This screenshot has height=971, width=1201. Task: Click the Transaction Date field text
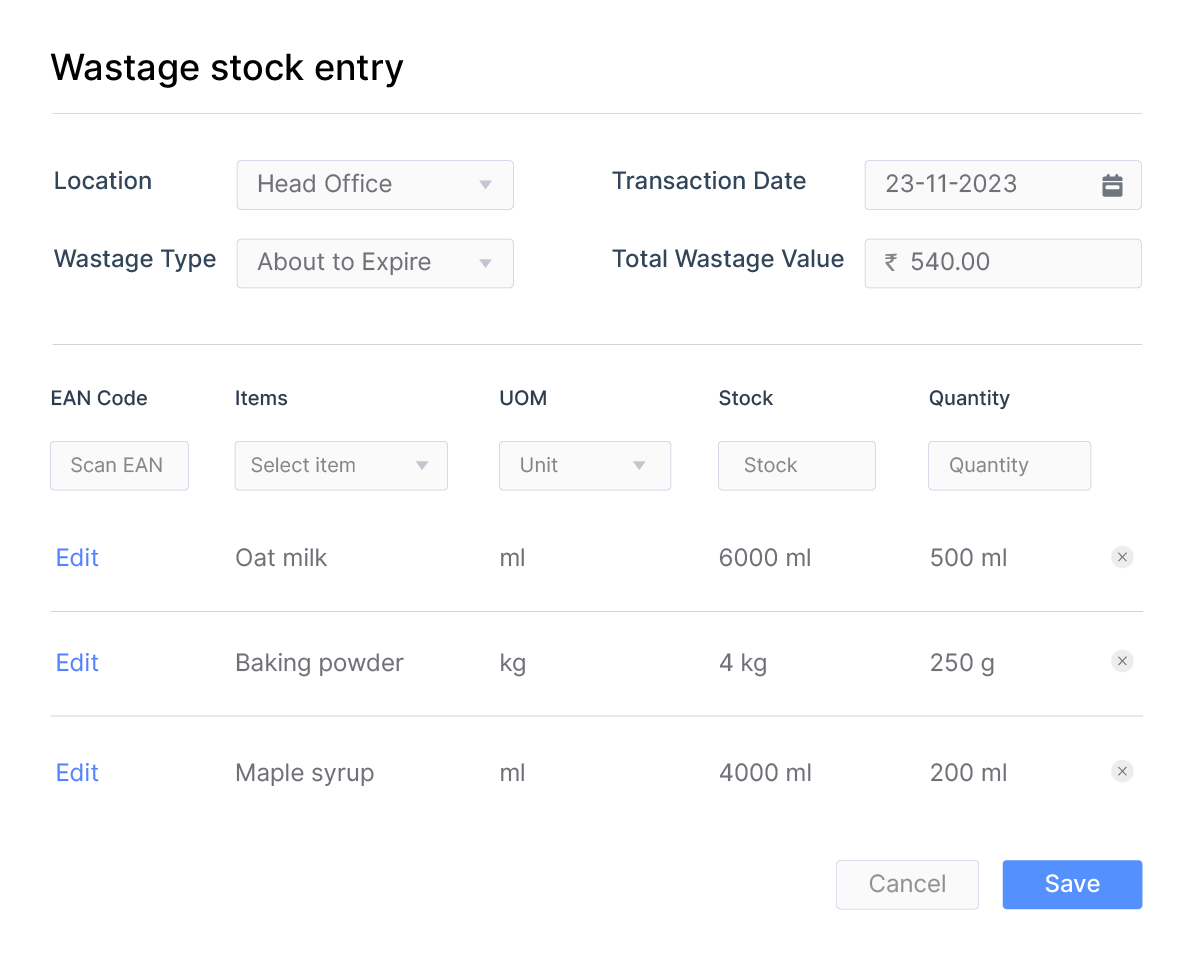click(x=951, y=185)
